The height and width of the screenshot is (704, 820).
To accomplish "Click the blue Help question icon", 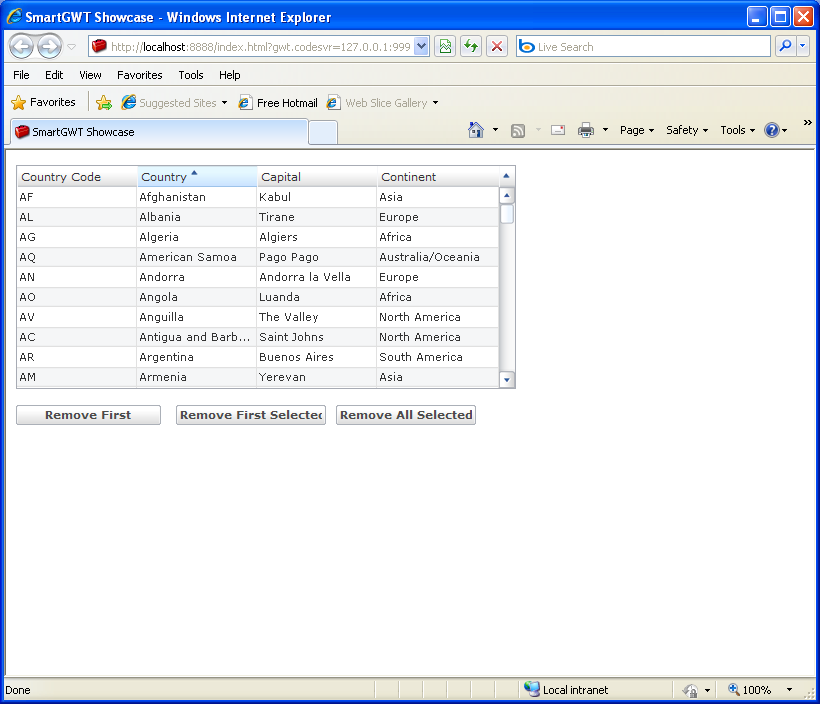I will pos(772,130).
